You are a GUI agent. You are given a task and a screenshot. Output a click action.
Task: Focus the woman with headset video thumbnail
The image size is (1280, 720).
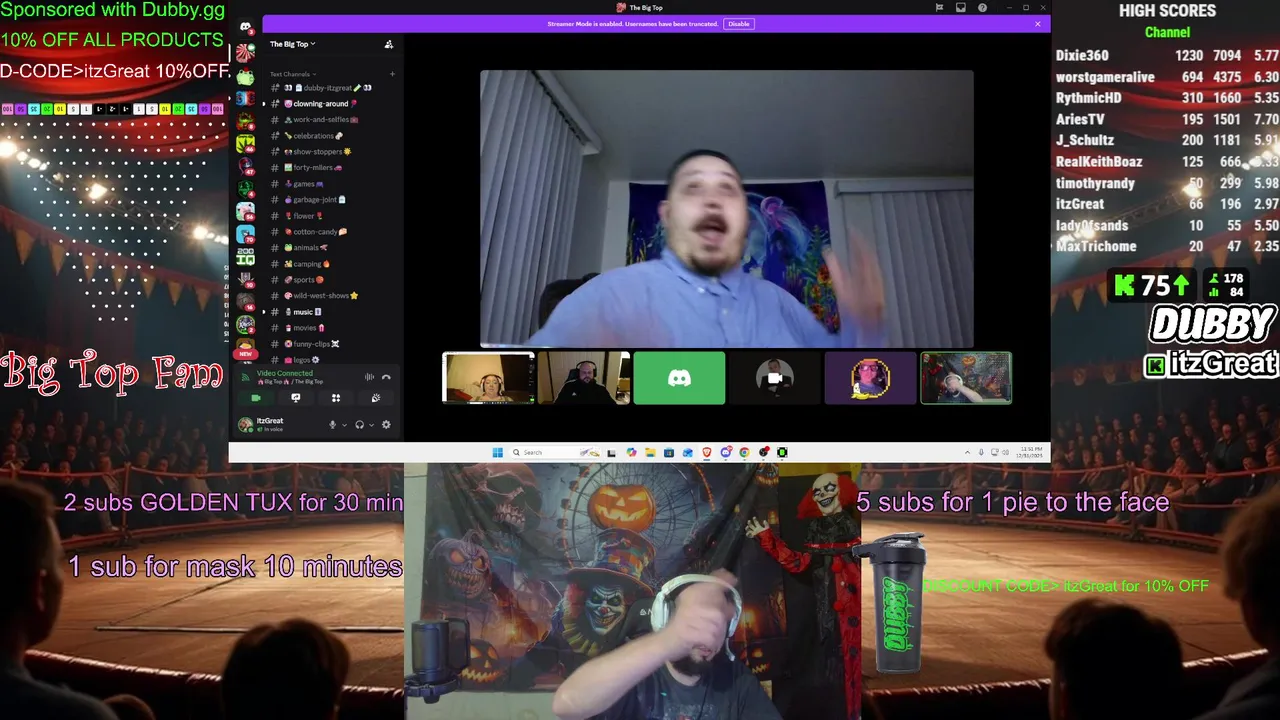(489, 378)
